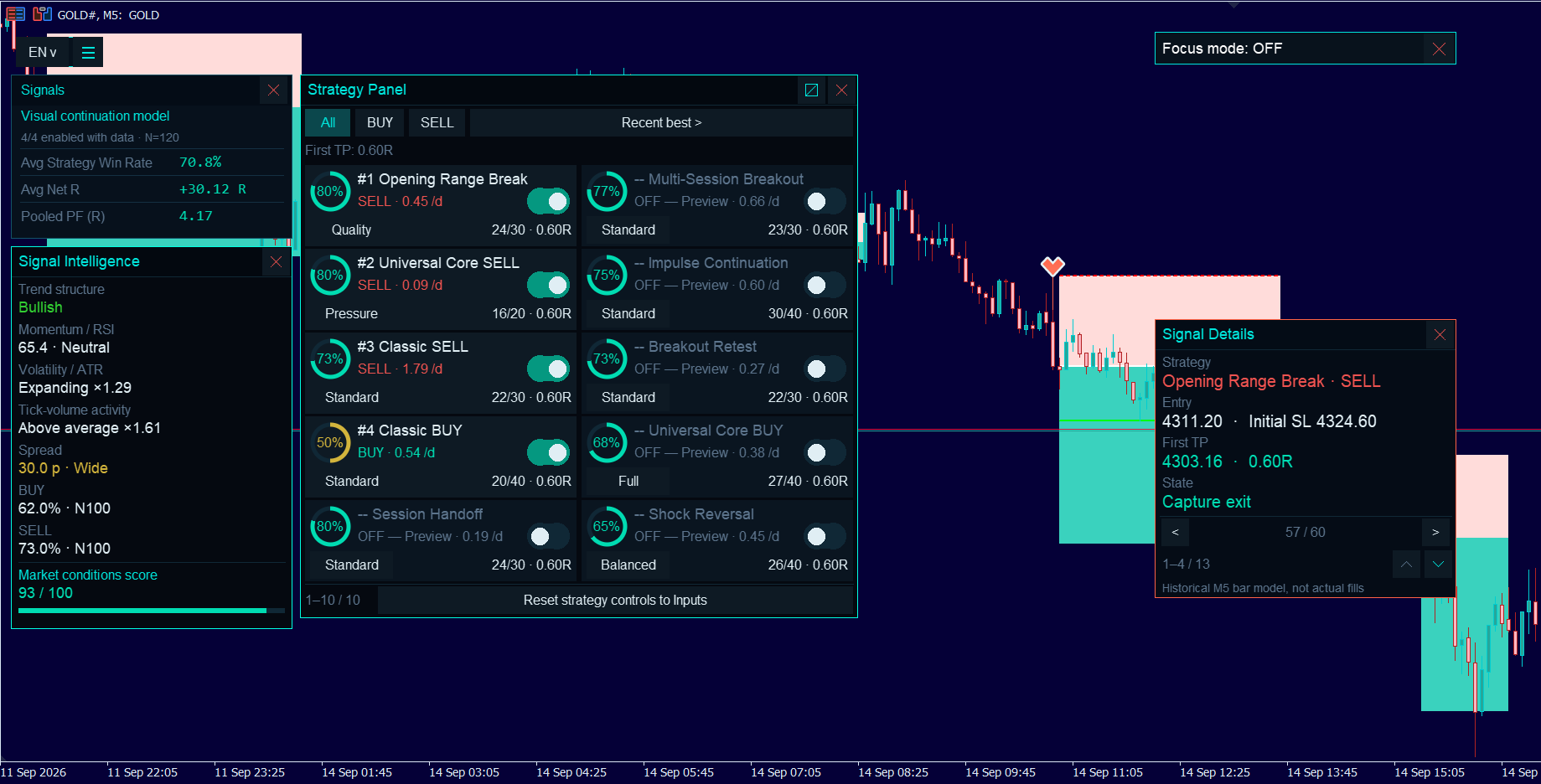The image size is (1541, 784).
Task: Close the Strategy Panel
Action: 841,90
